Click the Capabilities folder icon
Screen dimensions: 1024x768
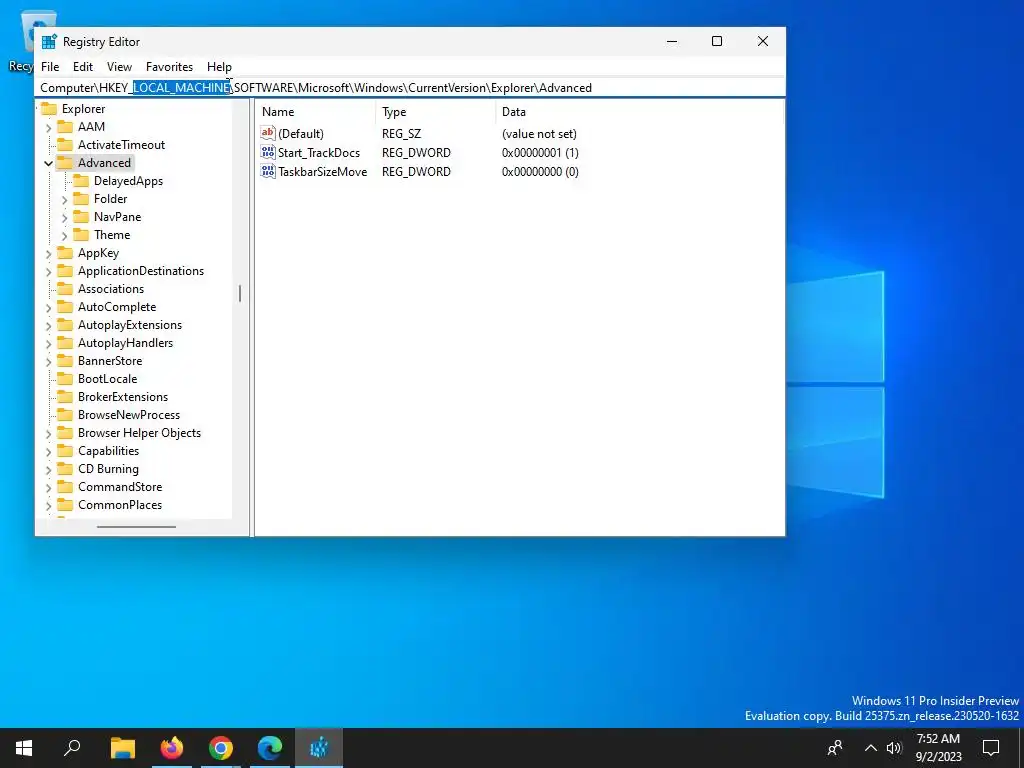[65, 451]
